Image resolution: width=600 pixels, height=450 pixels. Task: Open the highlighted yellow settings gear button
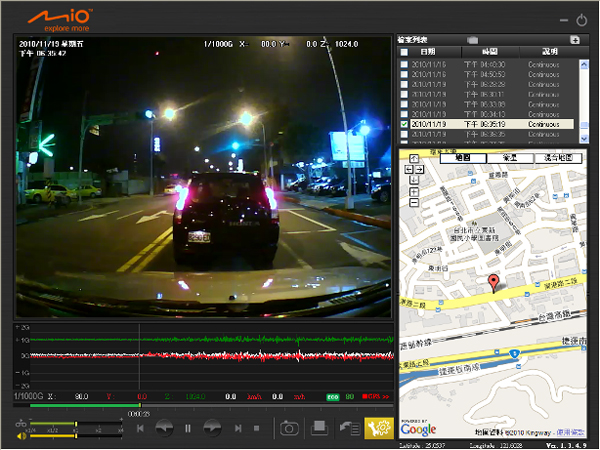(379, 428)
